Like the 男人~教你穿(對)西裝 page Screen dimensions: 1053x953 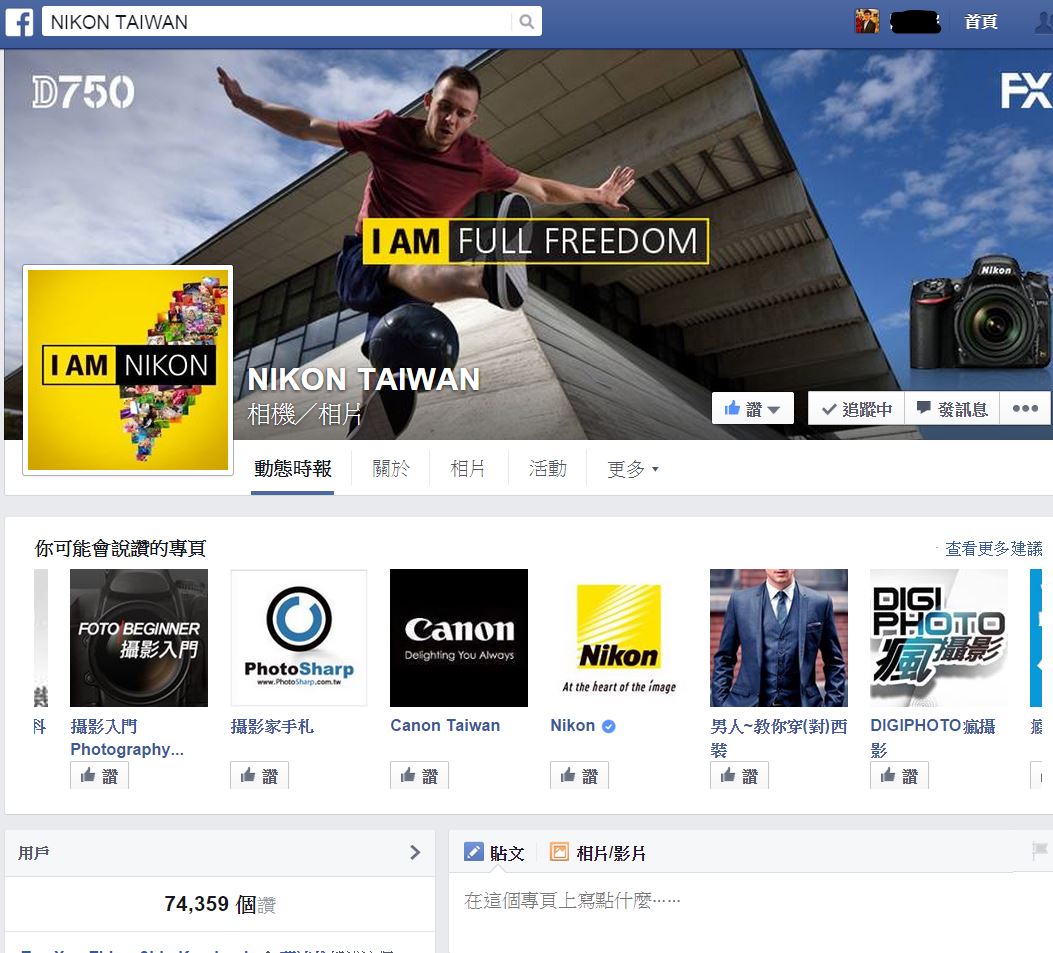tap(739, 776)
